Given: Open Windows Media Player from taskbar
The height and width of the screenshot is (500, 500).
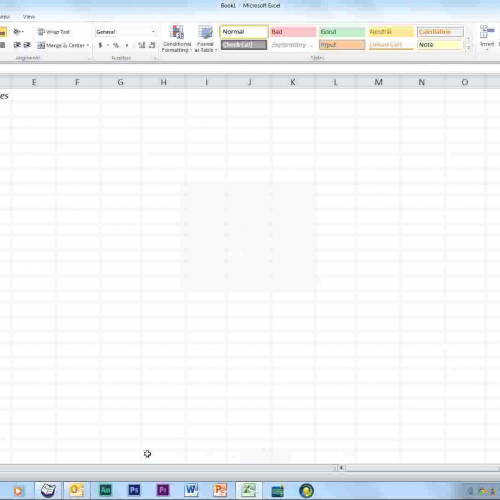Looking at the screenshot, I should pos(18,491).
